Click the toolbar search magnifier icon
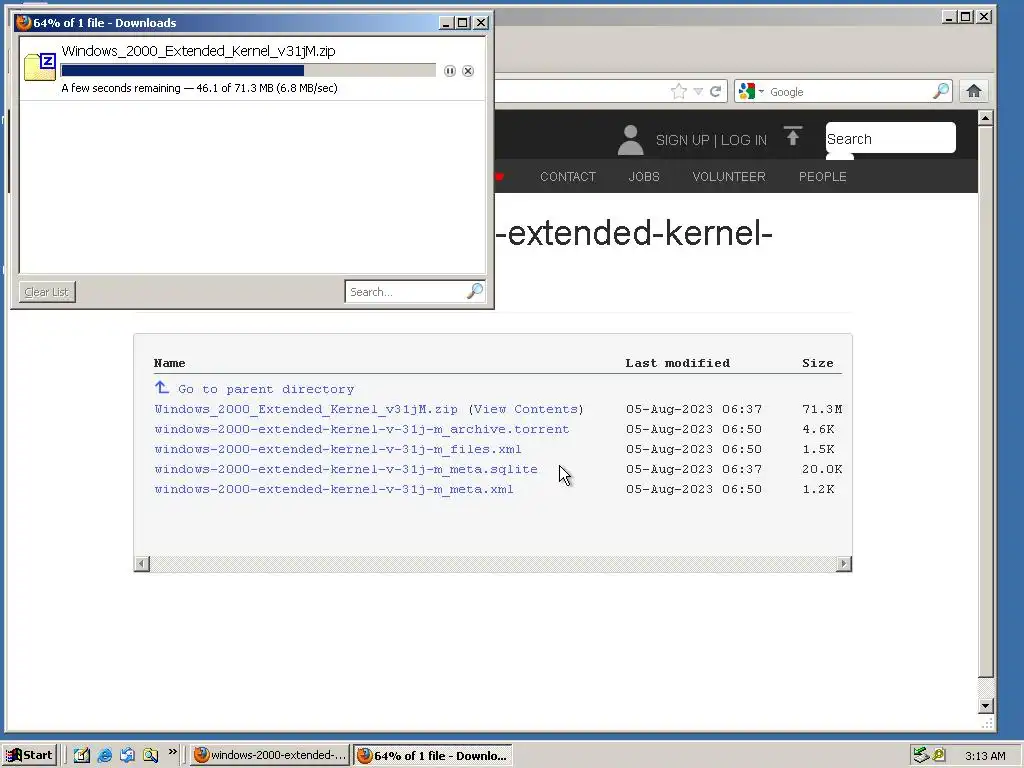 941,91
